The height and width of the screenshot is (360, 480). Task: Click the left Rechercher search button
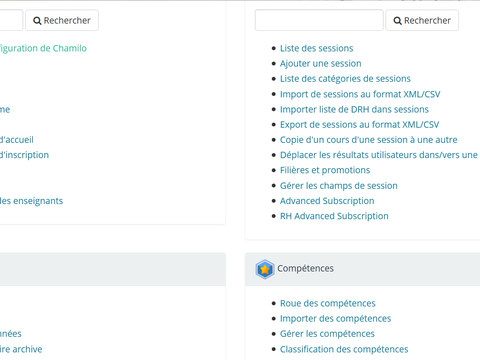62,20
